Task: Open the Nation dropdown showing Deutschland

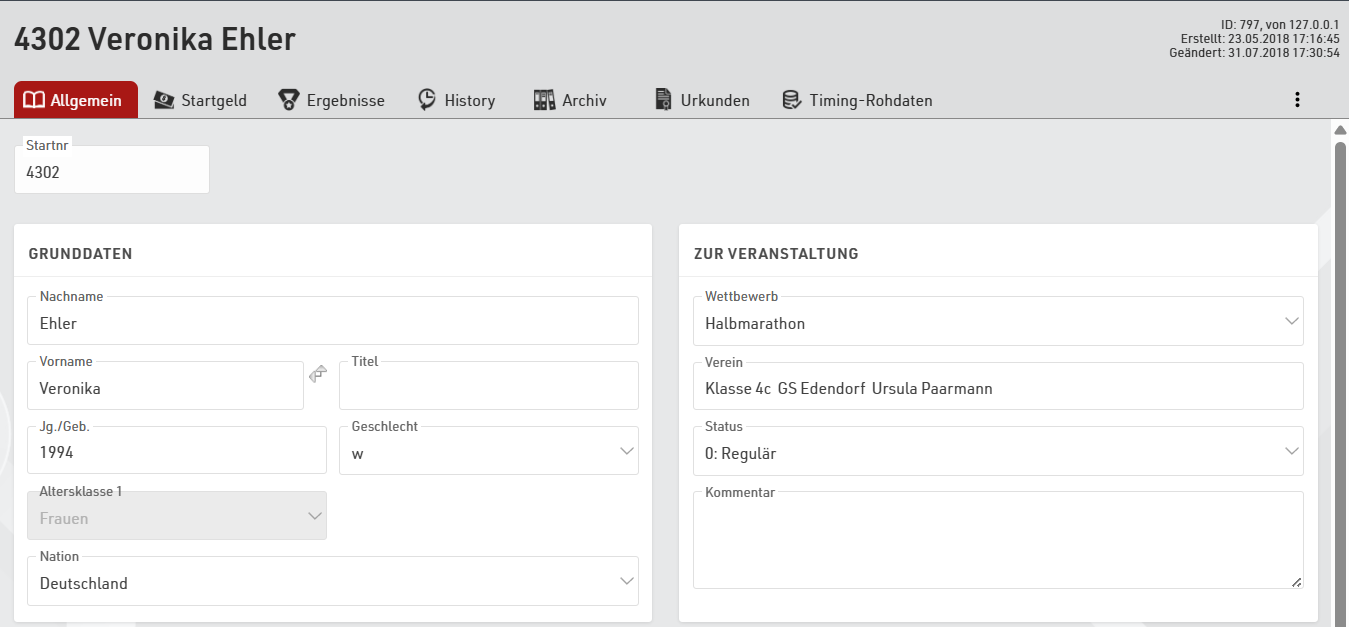Action: (627, 582)
